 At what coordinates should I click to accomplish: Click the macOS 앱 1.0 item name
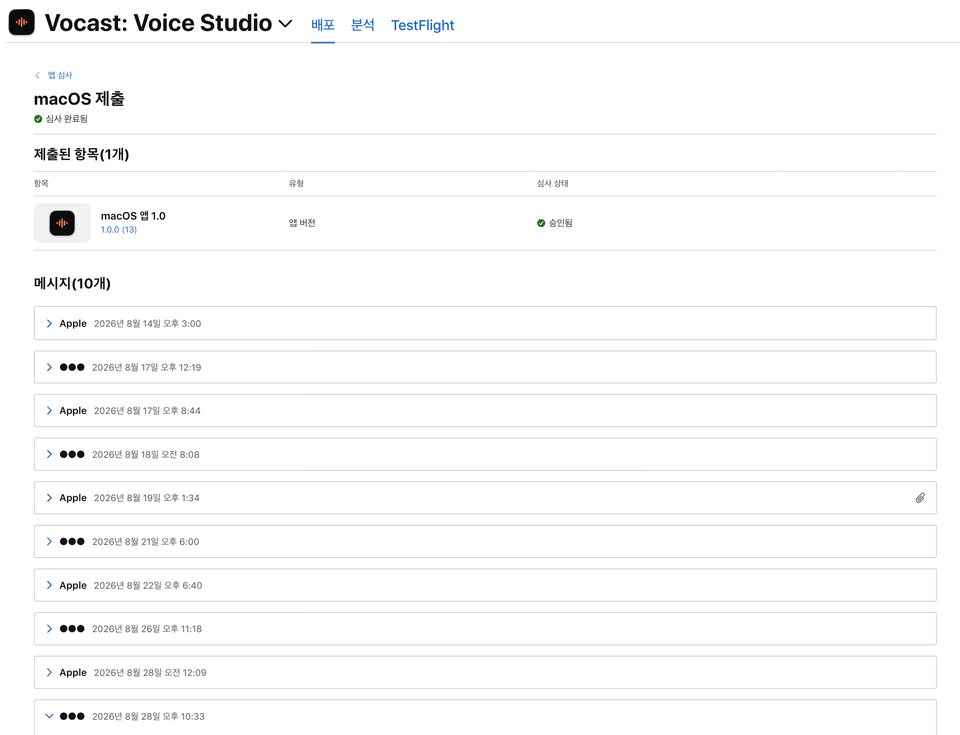[133, 216]
